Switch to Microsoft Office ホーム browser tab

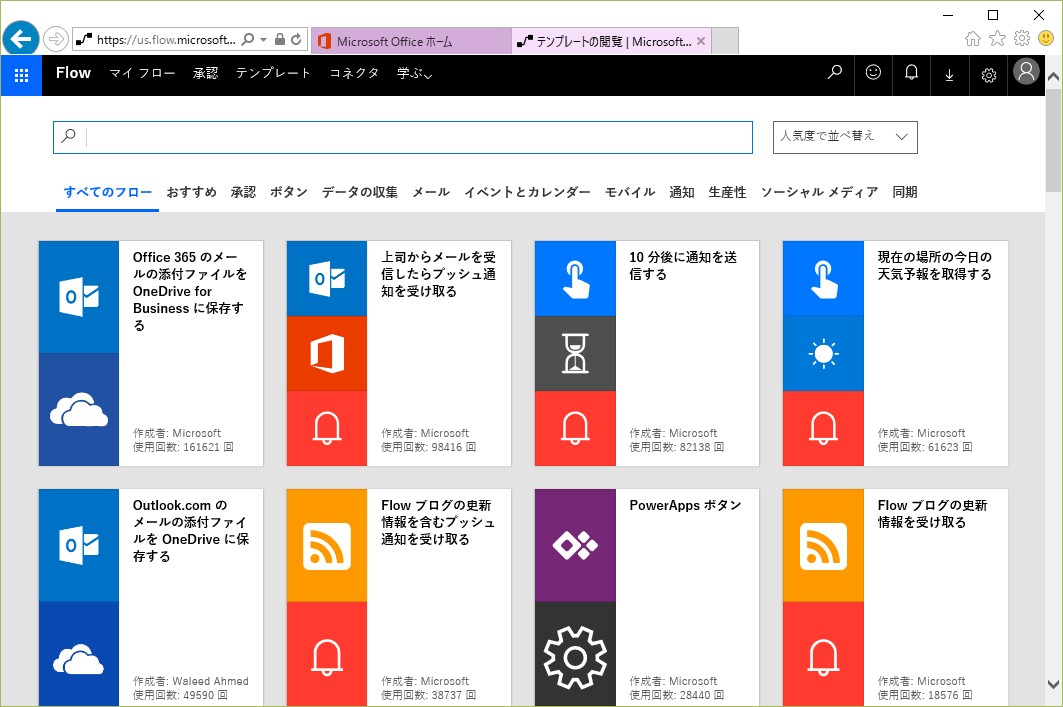pyautogui.click(x=411, y=41)
